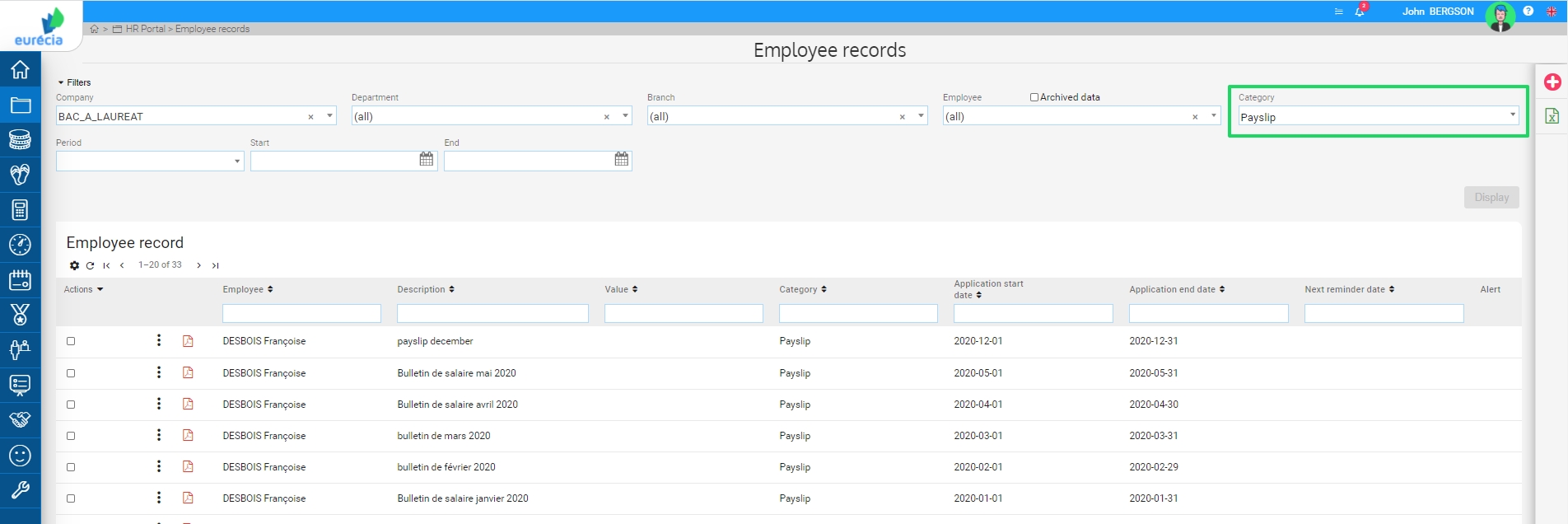Open the Actions dropdown in table header
This screenshot has width=1568, height=524.
coord(84,289)
